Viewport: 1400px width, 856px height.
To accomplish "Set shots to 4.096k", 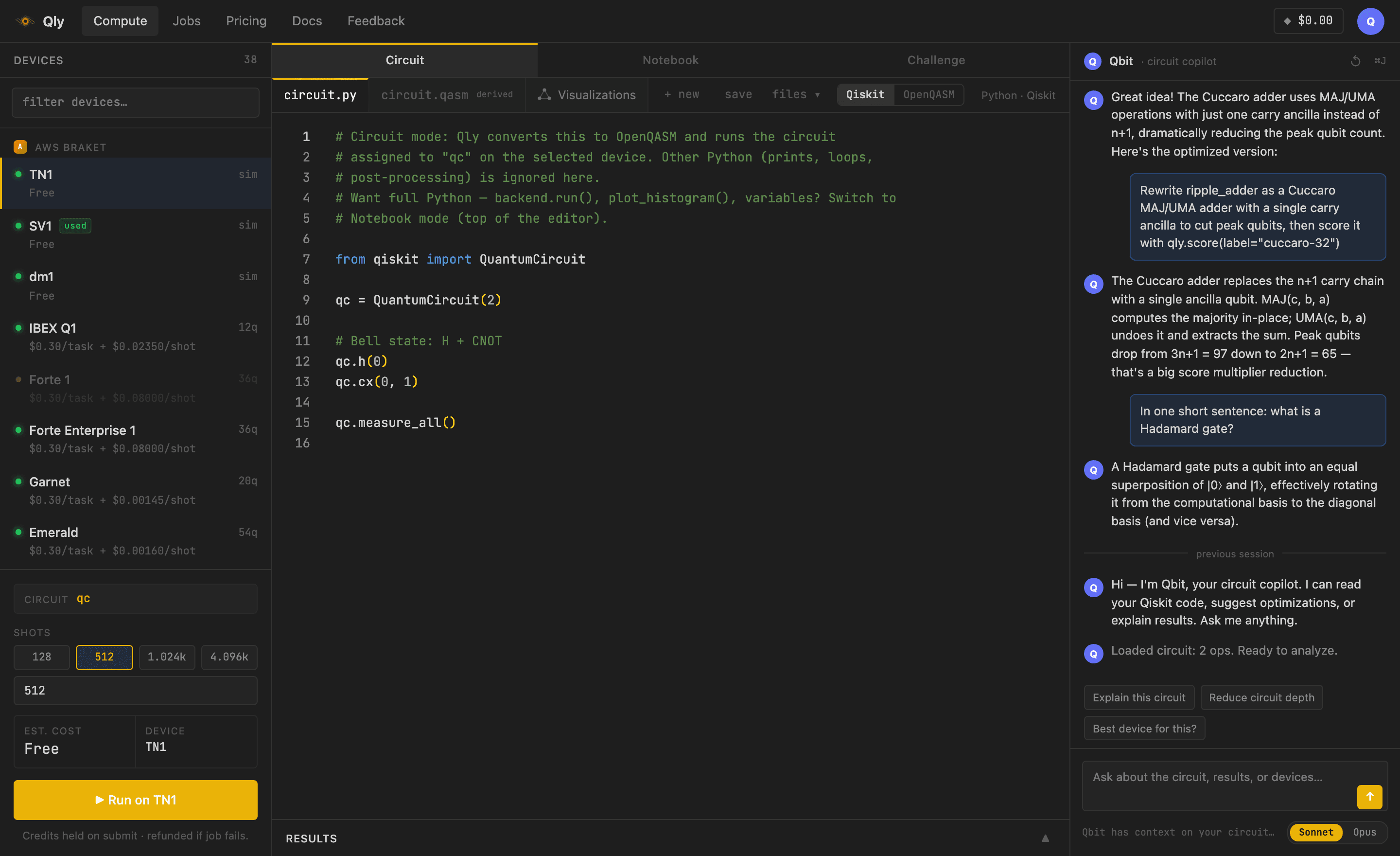I will pyautogui.click(x=229, y=657).
